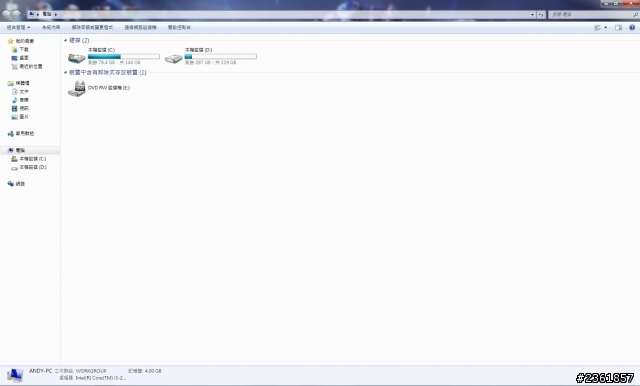Click the magnifier icon in the search box
Viewport: 640px width, 386px height.
635,15
